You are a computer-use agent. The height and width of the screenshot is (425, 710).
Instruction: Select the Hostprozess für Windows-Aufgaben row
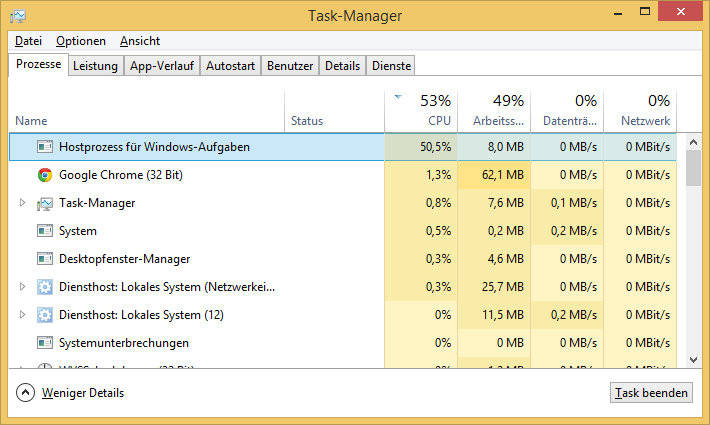pos(343,147)
